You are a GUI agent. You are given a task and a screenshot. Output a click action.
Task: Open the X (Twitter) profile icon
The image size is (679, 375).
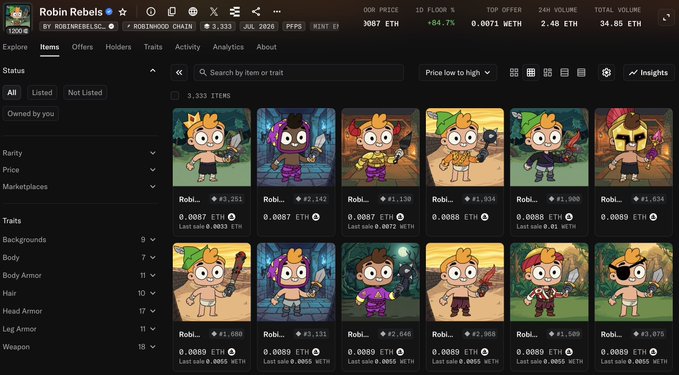(x=214, y=12)
